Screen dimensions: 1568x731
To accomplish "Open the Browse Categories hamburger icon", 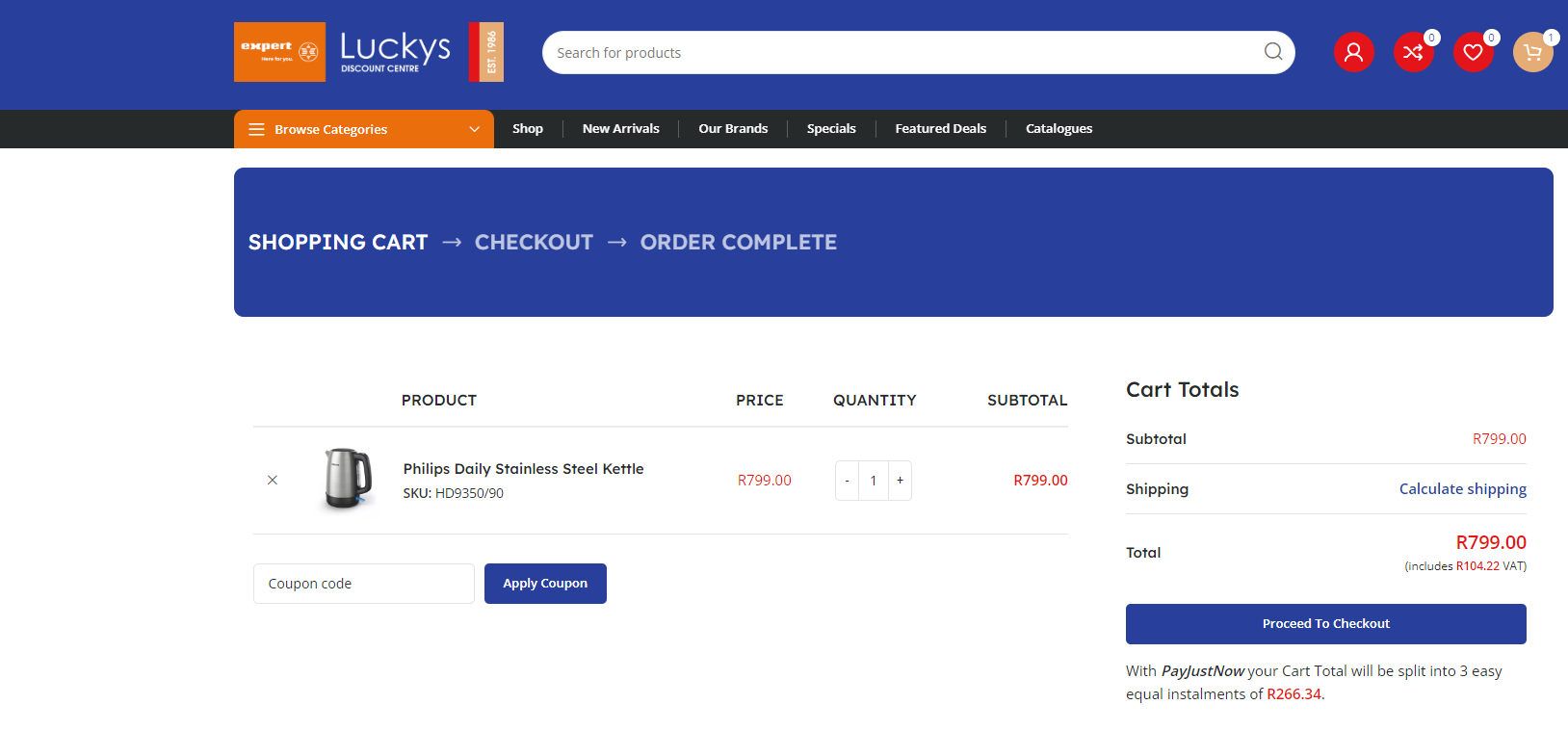I will click(256, 129).
